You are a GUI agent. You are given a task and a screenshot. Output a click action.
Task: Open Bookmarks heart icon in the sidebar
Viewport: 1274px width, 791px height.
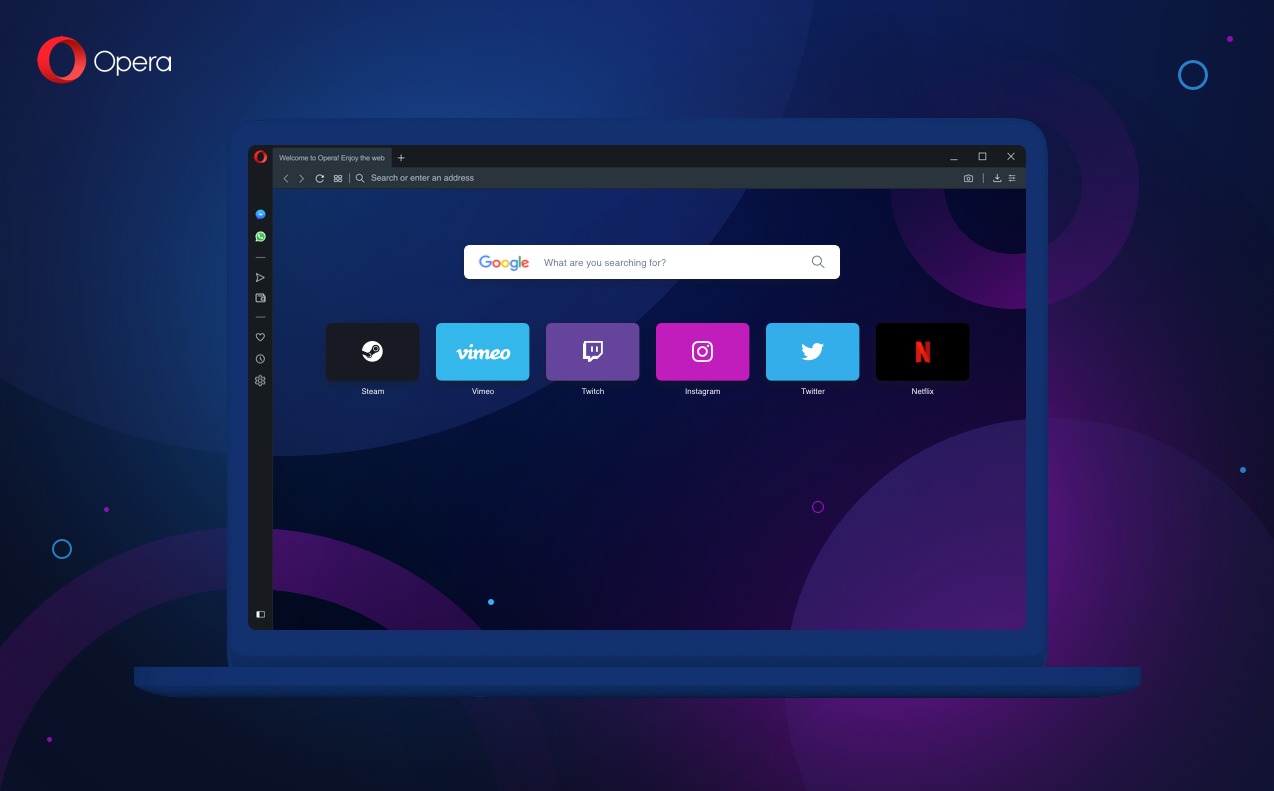click(x=260, y=337)
